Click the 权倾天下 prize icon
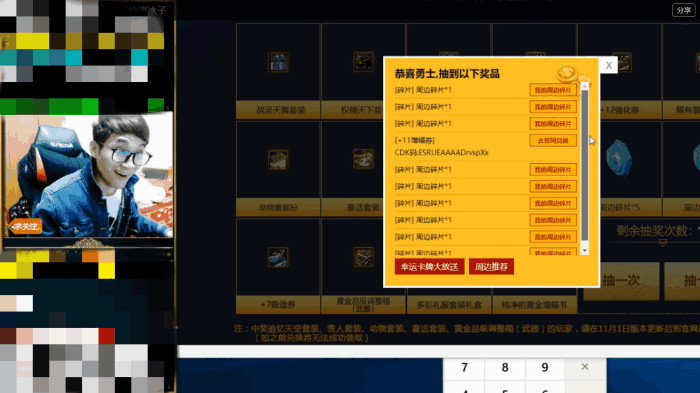This screenshot has width=700, height=393. click(363, 62)
